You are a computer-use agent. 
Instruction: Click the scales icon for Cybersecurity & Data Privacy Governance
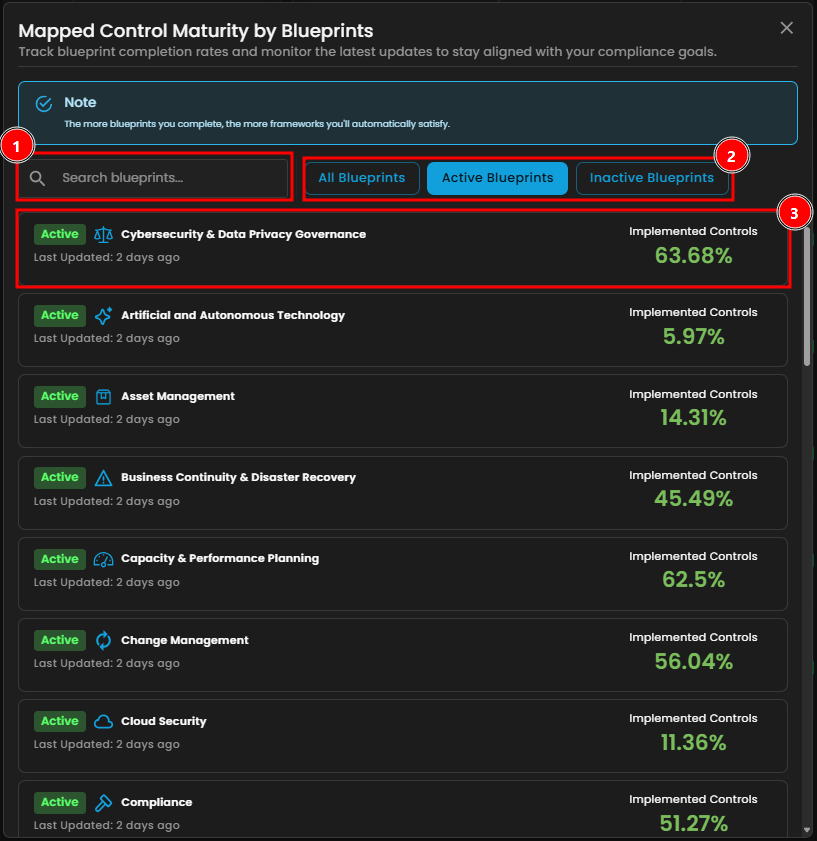click(x=104, y=234)
